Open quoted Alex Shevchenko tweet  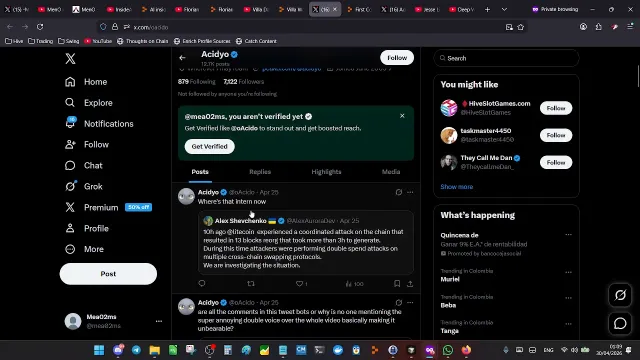click(x=306, y=242)
